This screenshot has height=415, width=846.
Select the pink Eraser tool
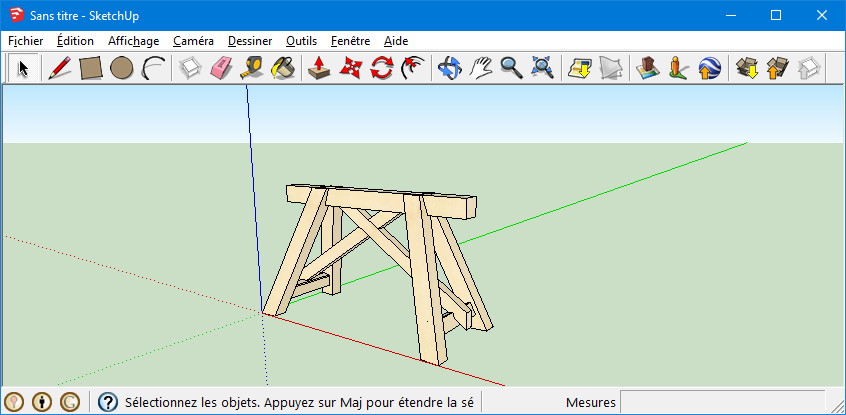point(221,68)
